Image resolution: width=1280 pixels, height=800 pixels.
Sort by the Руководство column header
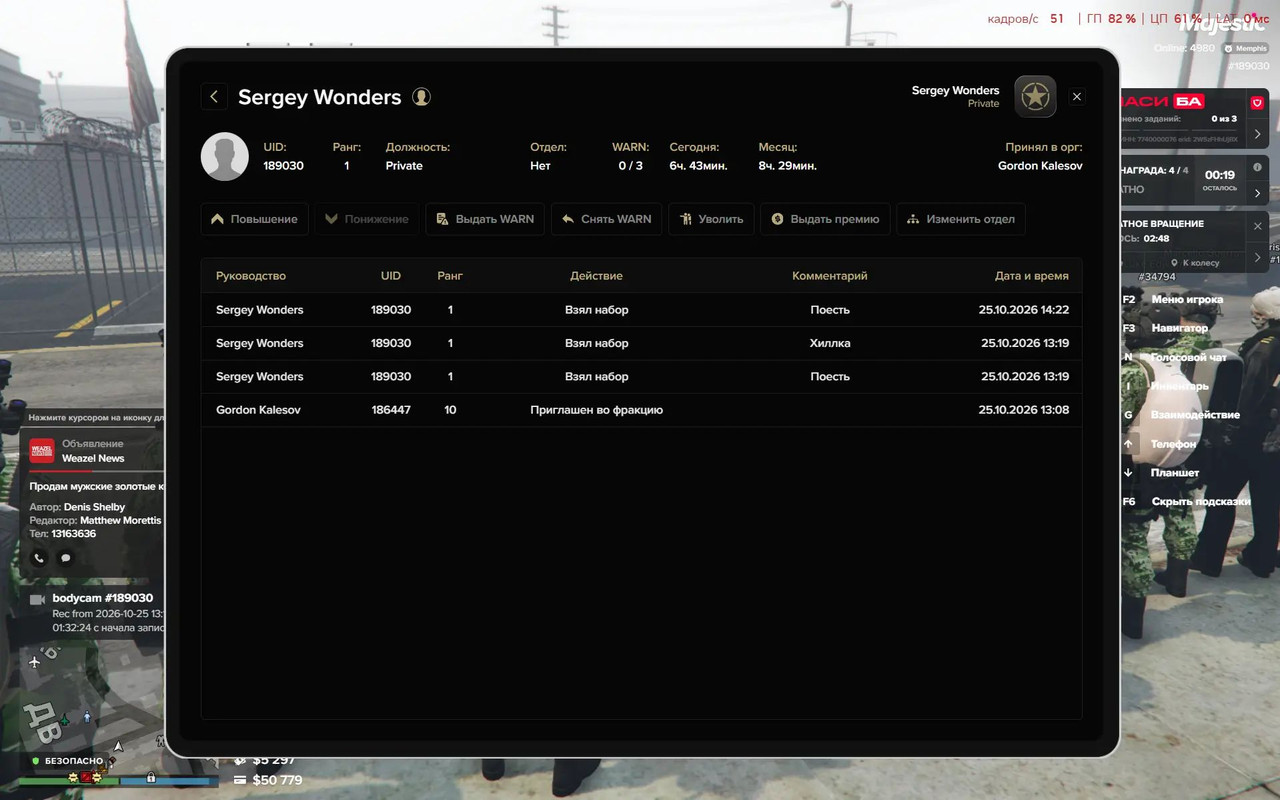click(x=251, y=276)
